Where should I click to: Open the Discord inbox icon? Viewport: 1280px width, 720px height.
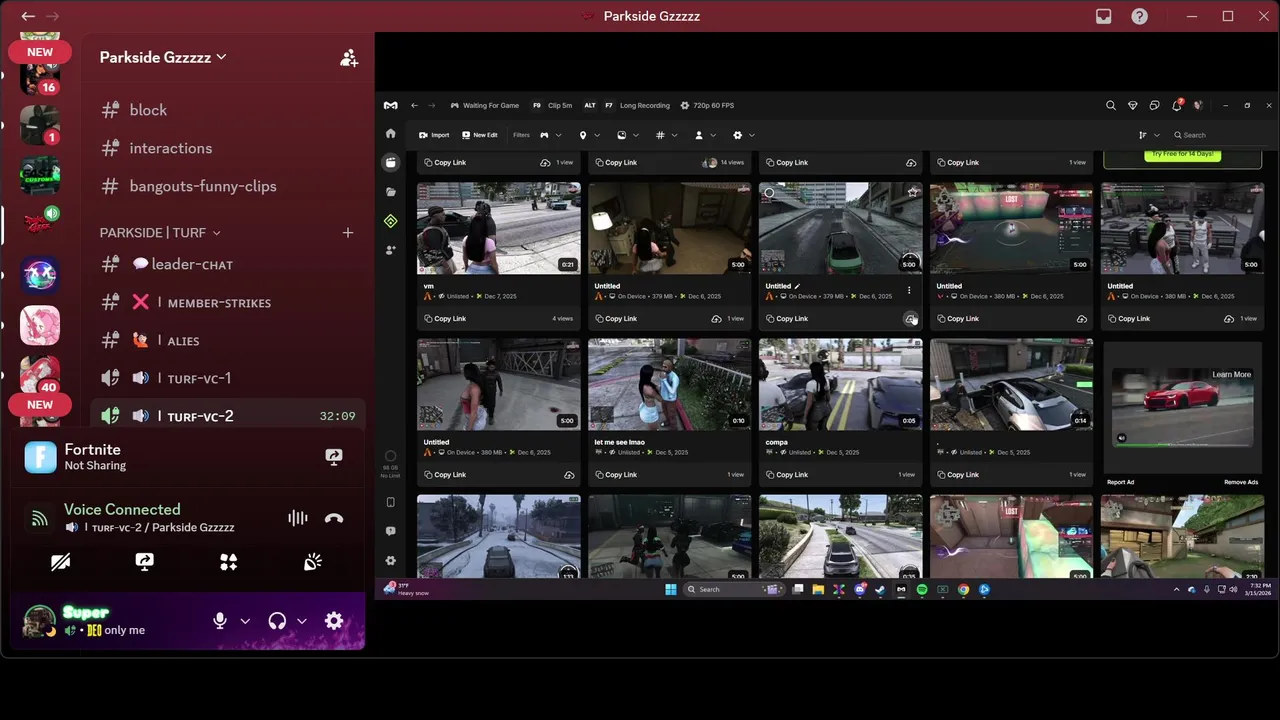click(1103, 16)
